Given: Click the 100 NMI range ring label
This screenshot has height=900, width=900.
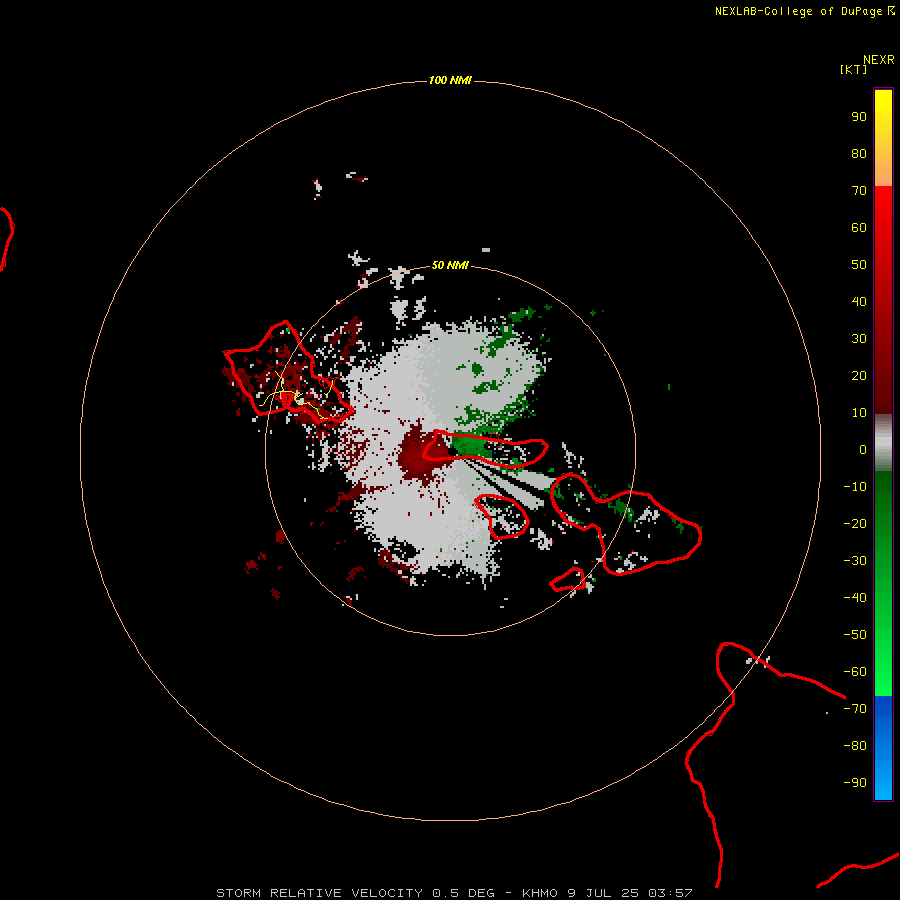Looking at the screenshot, I should click(450, 80).
